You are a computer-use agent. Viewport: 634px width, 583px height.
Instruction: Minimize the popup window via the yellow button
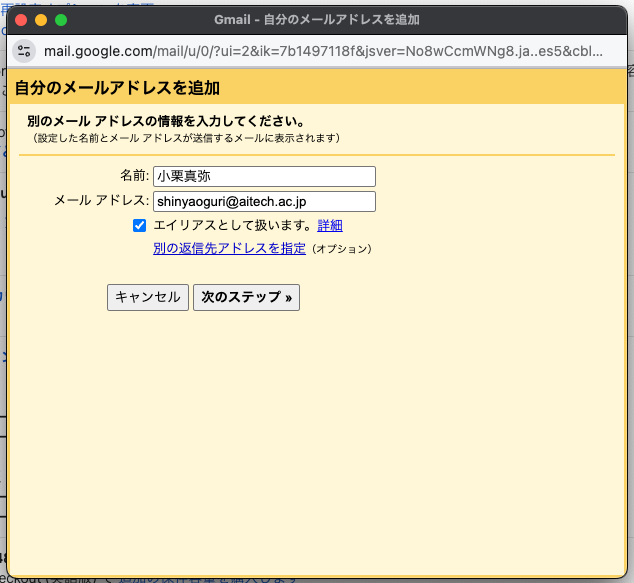click(x=41, y=20)
